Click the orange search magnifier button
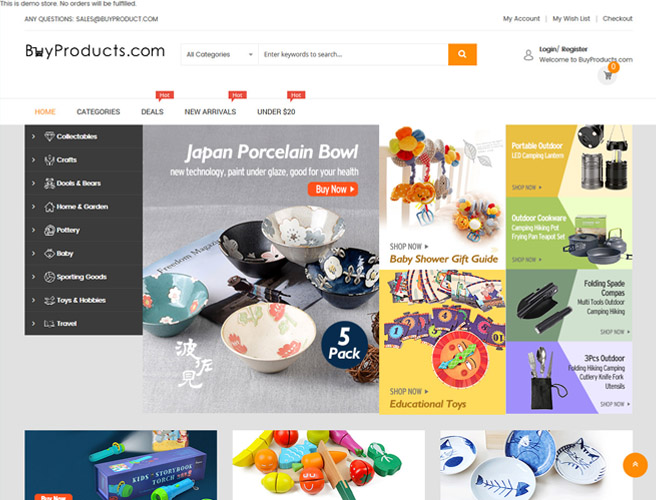Viewport: 656px width, 500px height. [x=462, y=54]
